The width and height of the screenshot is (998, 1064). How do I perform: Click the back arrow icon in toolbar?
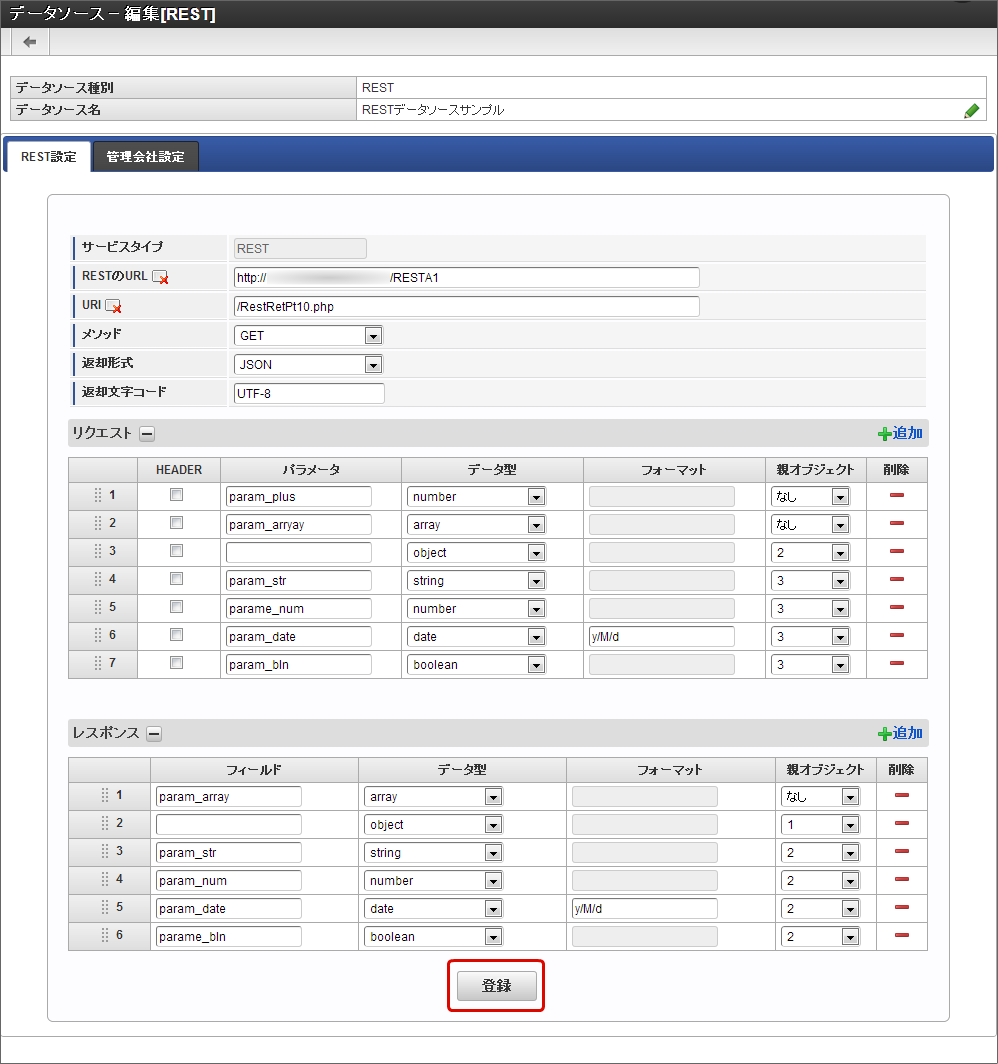click(30, 41)
